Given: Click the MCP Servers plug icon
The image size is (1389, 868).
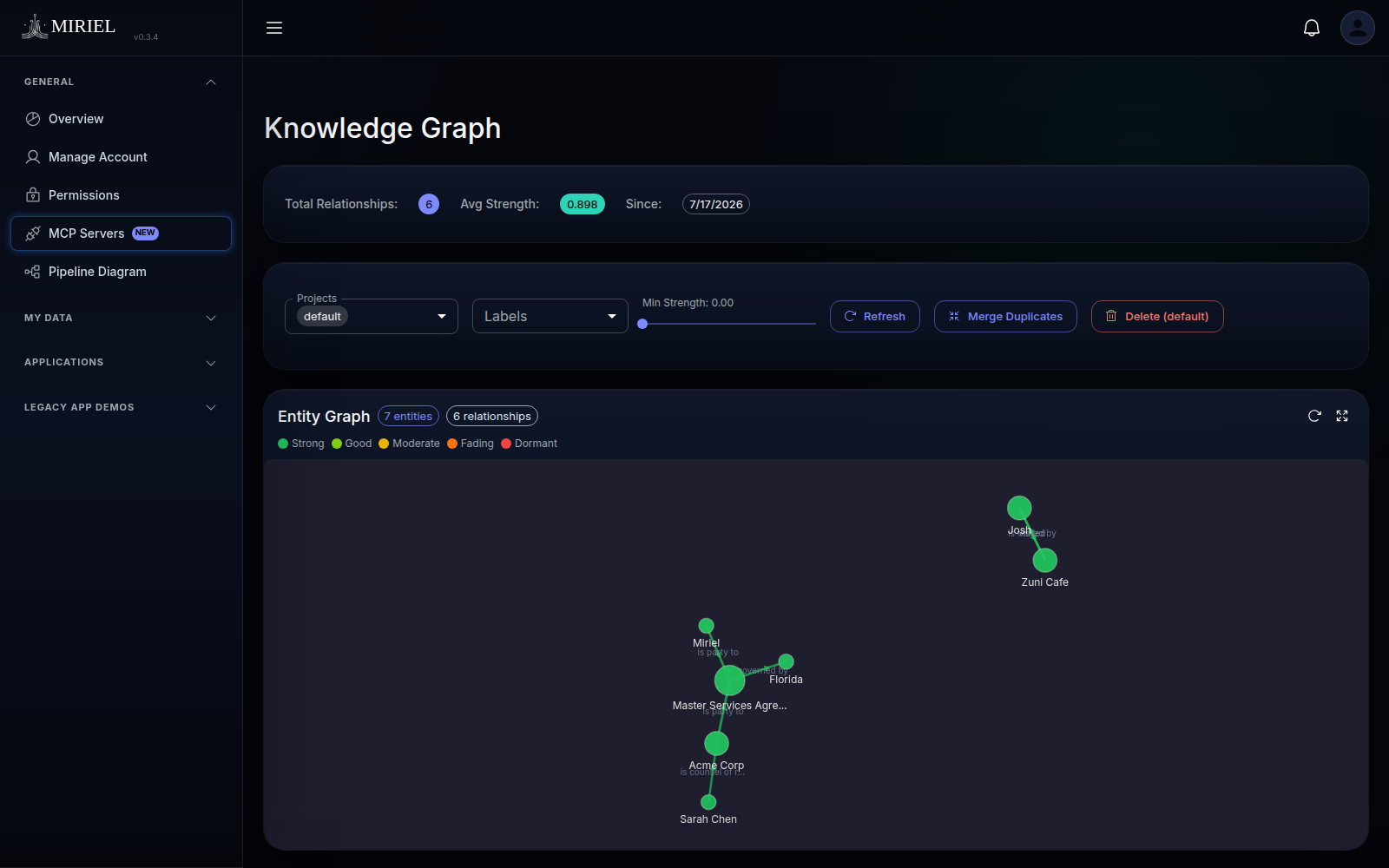Looking at the screenshot, I should tap(33, 233).
